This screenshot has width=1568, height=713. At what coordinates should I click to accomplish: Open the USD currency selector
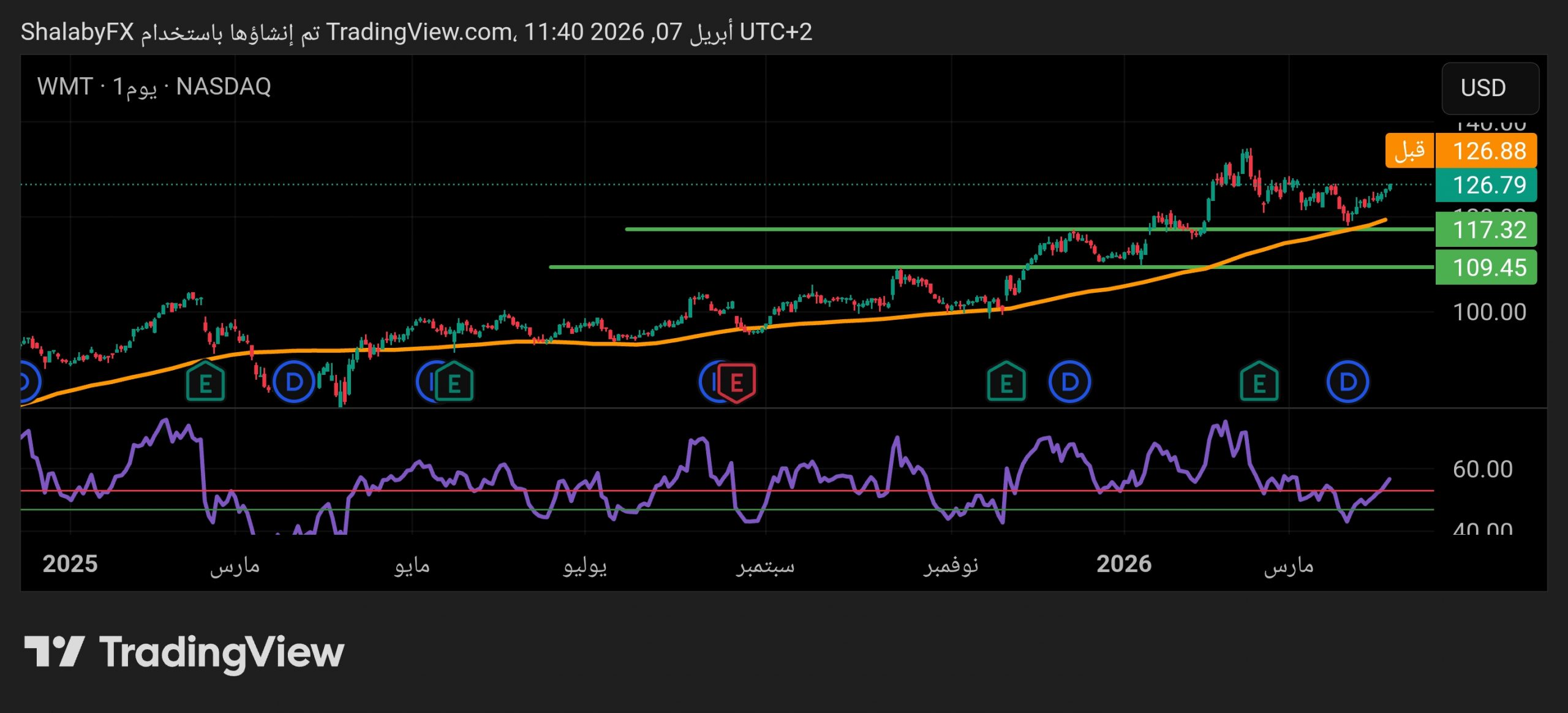coord(1490,88)
